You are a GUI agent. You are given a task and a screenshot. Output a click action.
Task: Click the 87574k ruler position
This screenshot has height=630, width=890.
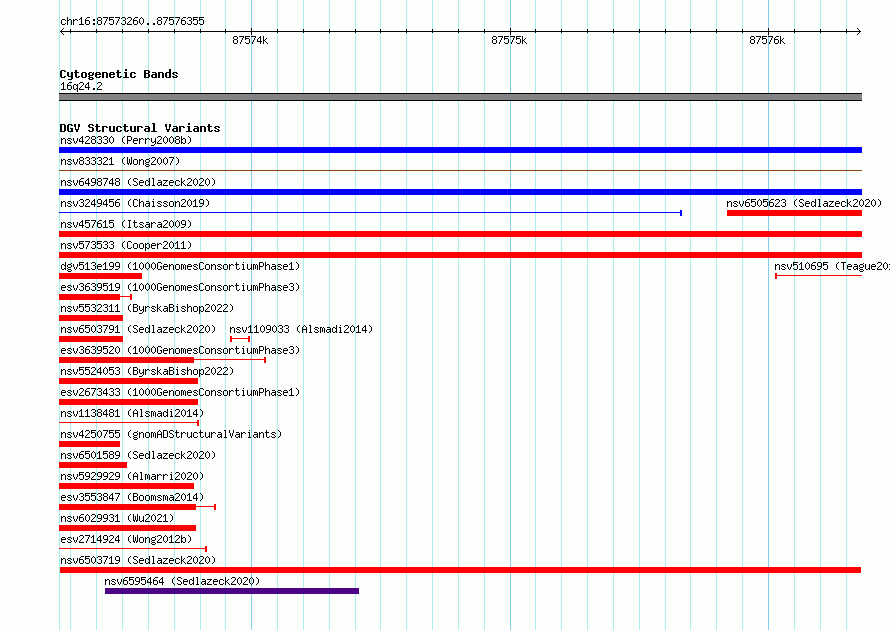coord(250,40)
